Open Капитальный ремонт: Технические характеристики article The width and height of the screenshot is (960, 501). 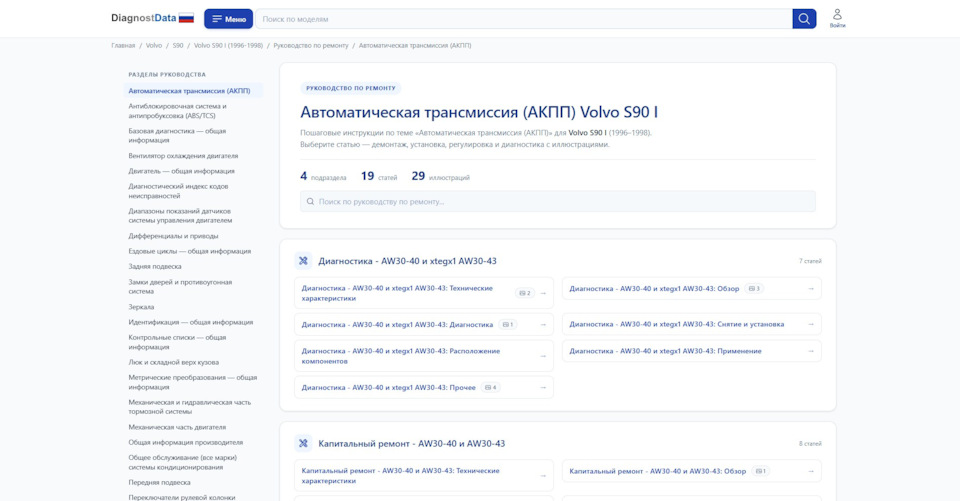[424, 476]
